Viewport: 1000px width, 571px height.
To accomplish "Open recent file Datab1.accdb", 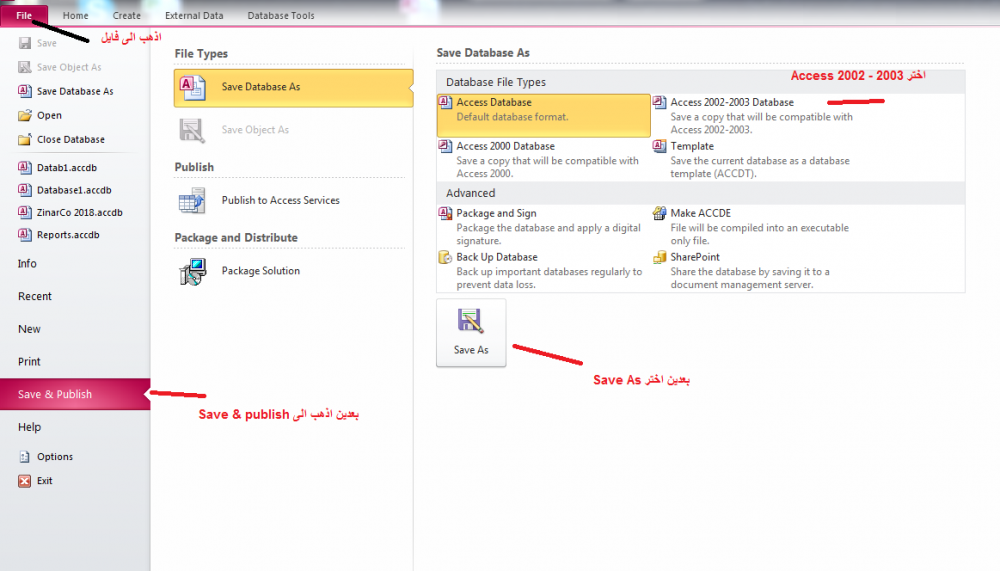I will (x=67, y=168).
